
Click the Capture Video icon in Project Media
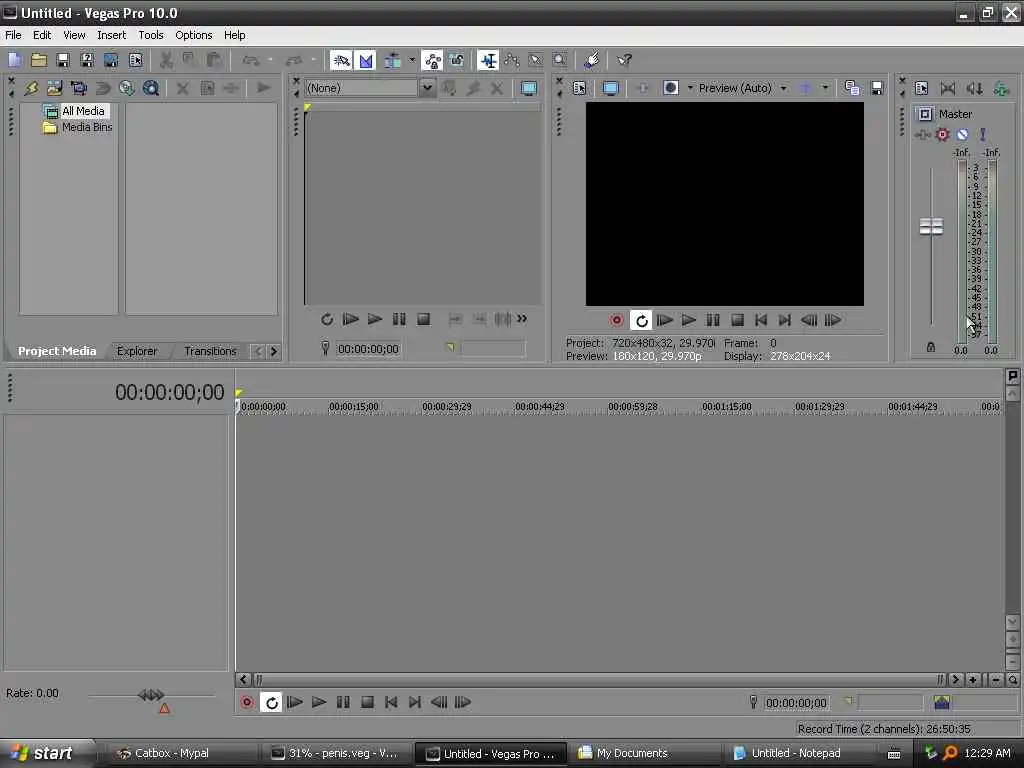pyautogui.click(x=78, y=88)
